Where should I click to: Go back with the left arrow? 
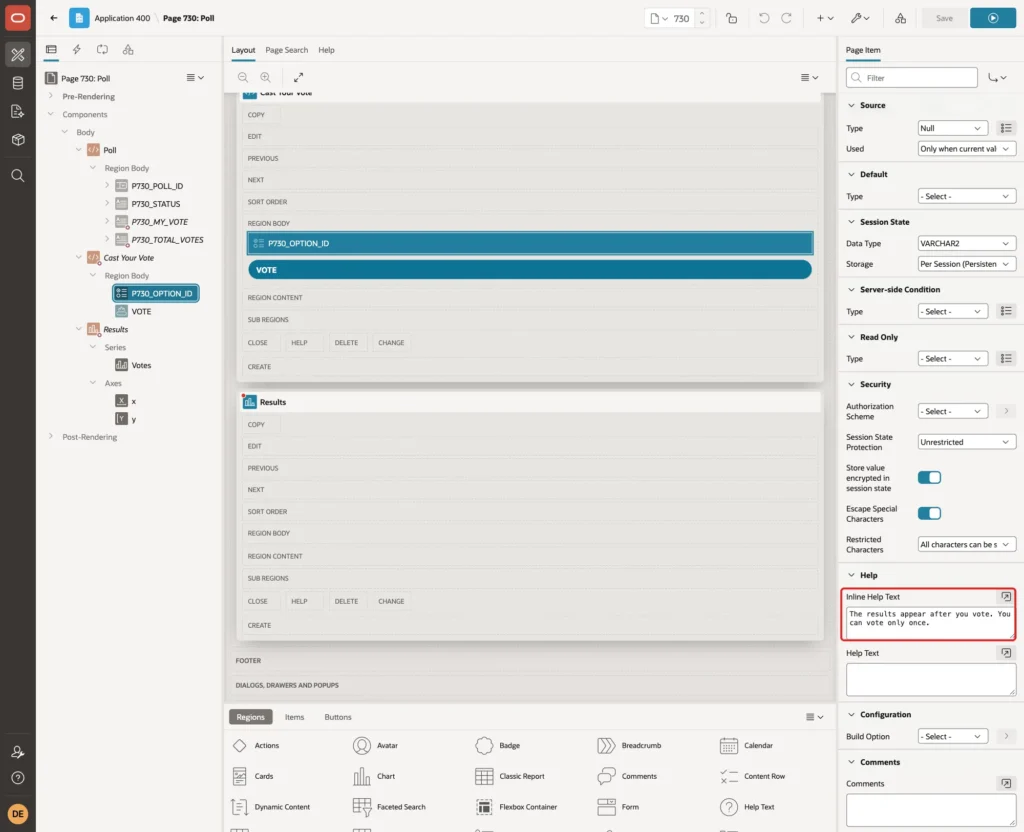[54, 18]
